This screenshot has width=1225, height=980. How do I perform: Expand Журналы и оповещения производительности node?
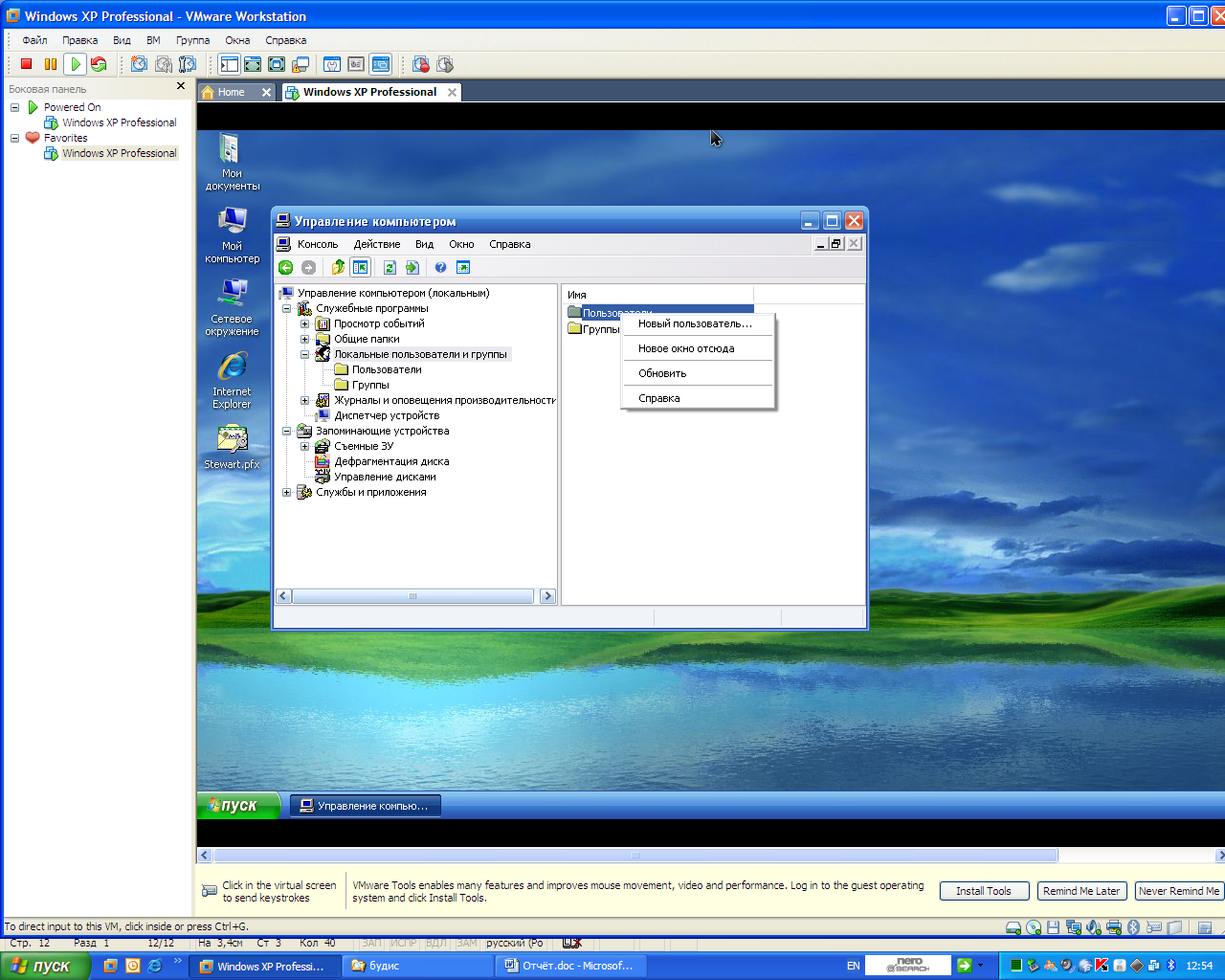coord(304,400)
